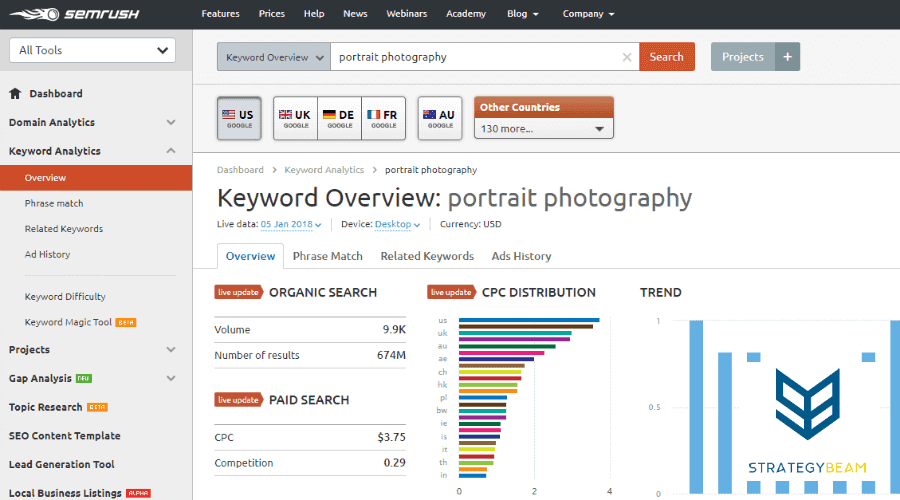Open the All Tools dropdown
The image size is (900, 500).
pos(92,51)
